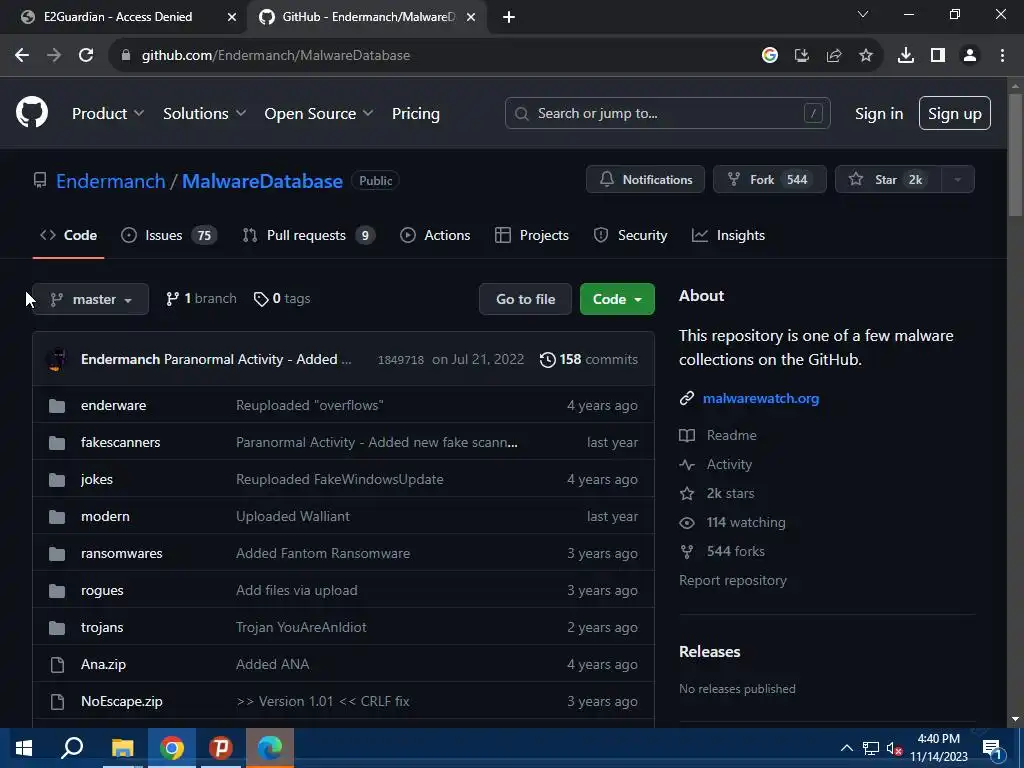Click Sign in
The width and height of the screenshot is (1024, 768).
click(x=879, y=113)
